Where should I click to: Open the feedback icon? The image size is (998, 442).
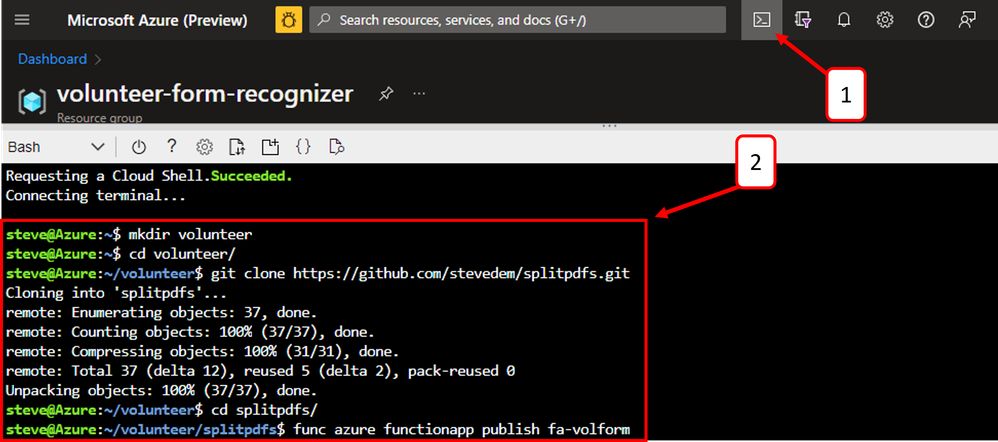[x=967, y=20]
